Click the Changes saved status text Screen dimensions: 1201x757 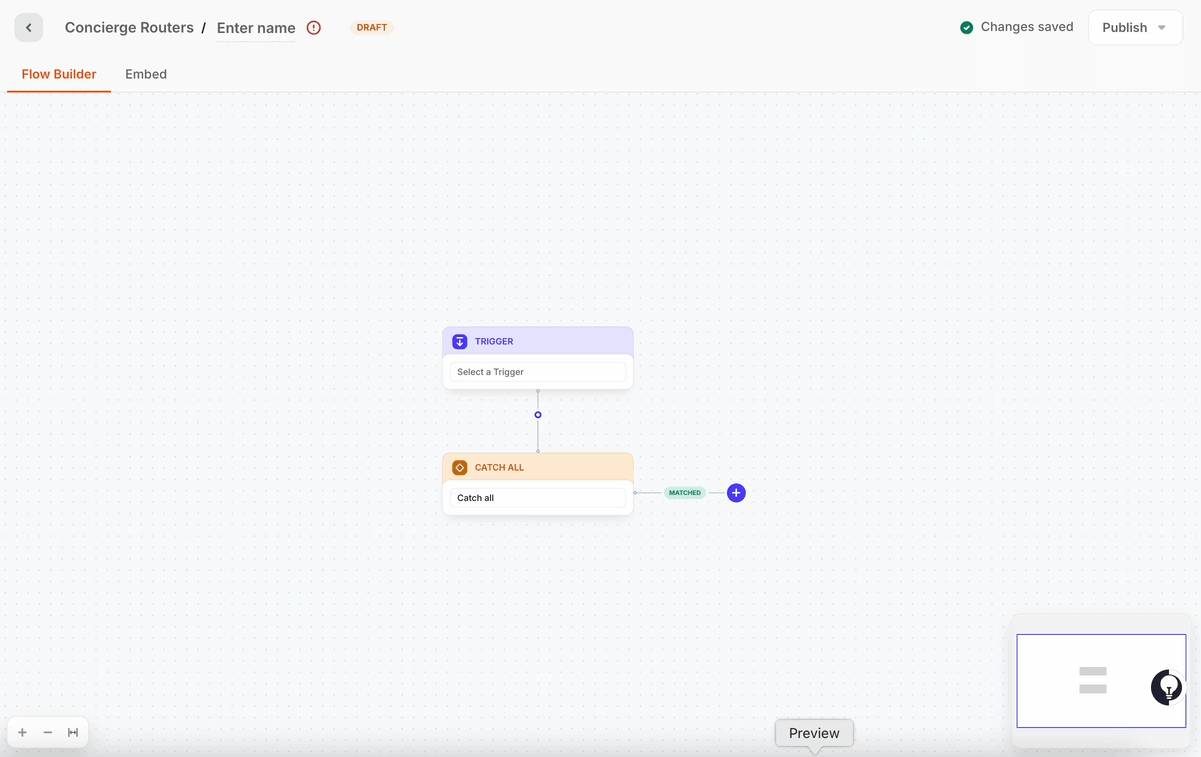(x=1027, y=27)
